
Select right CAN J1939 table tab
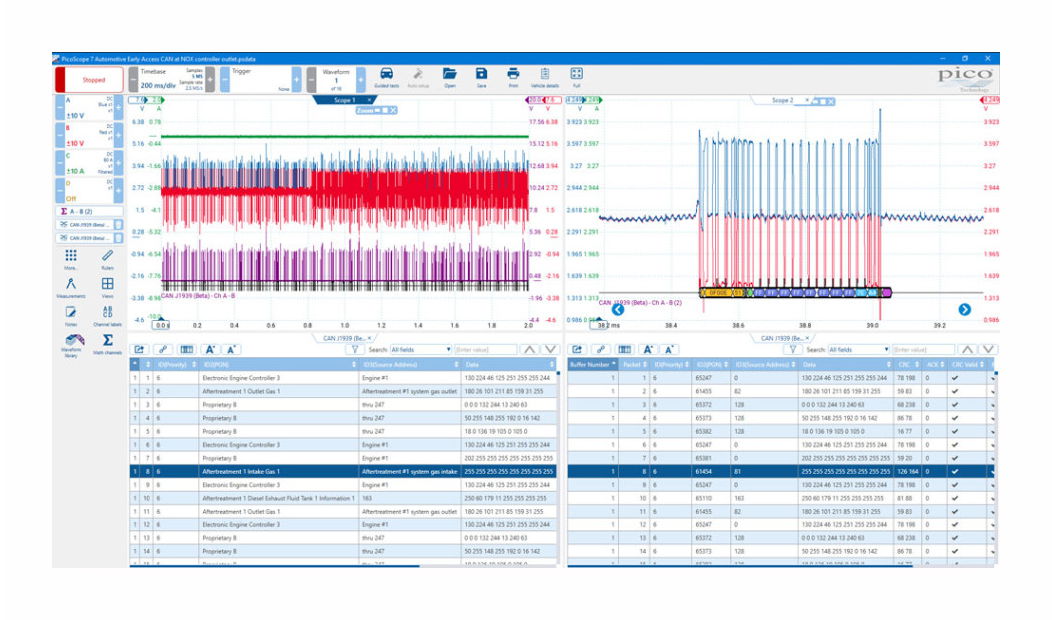(x=781, y=338)
